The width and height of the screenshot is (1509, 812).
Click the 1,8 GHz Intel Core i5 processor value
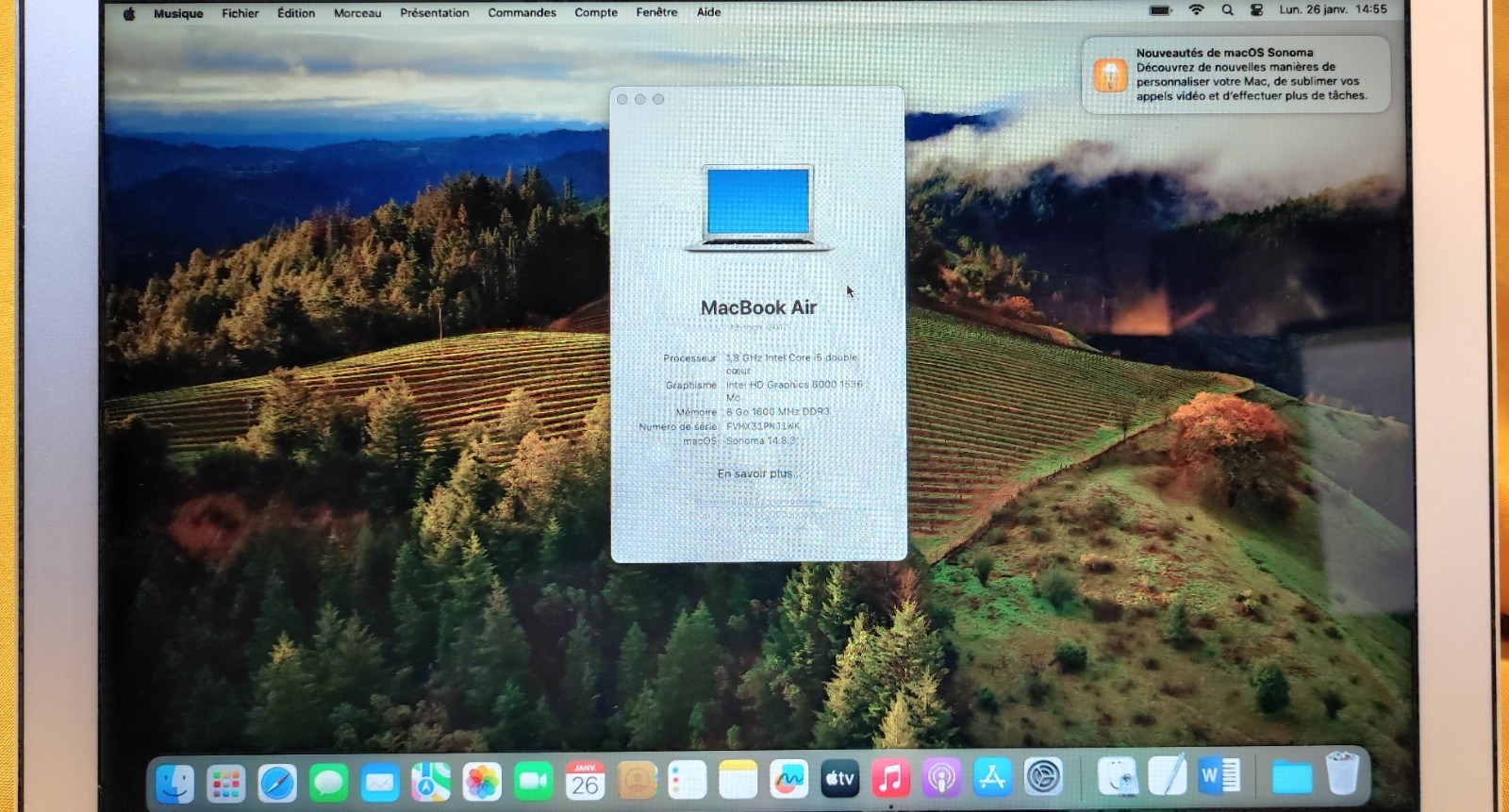click(x=791, y=364)
